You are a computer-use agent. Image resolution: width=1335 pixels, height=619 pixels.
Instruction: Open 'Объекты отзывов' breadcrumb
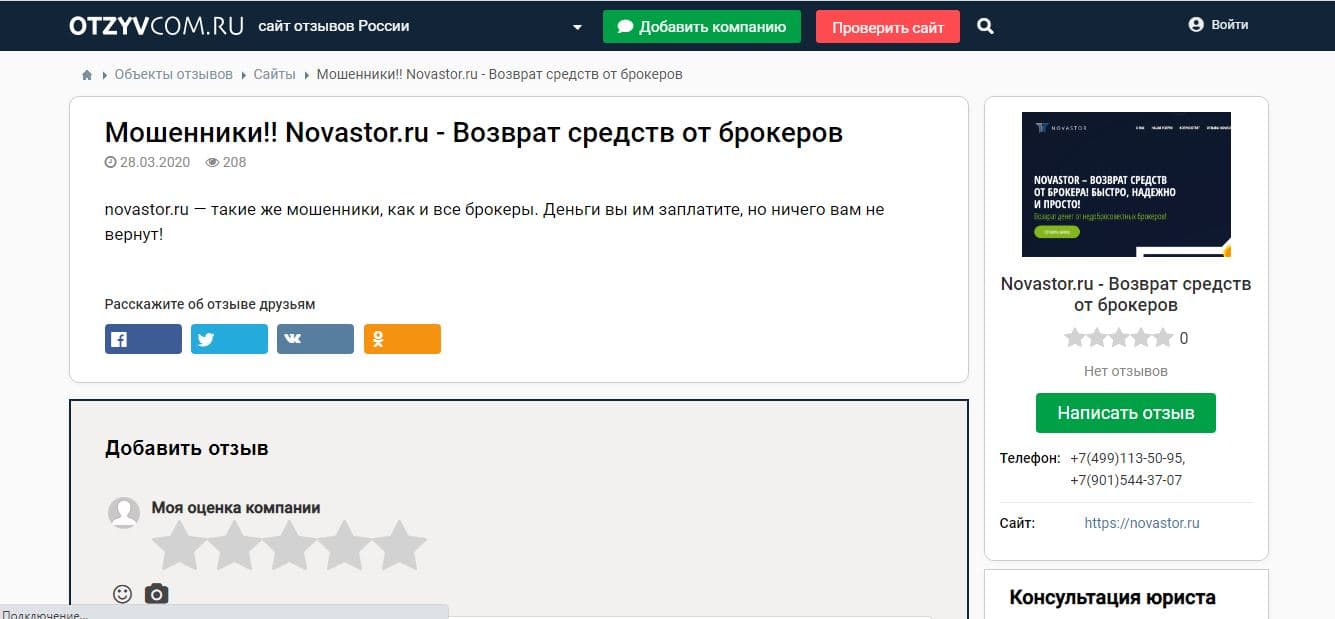point(173,75)
